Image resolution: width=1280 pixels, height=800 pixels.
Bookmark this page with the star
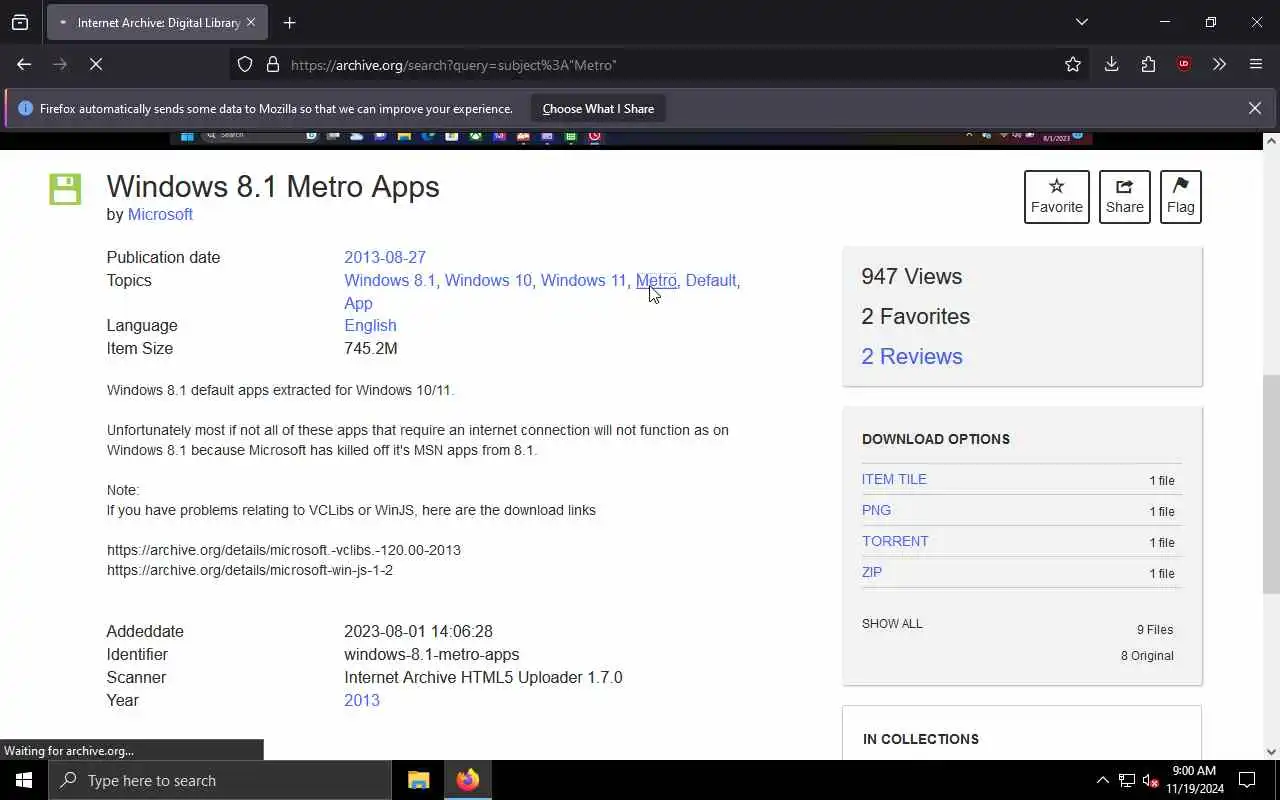pyautogui.click(x=1073, y=65)
